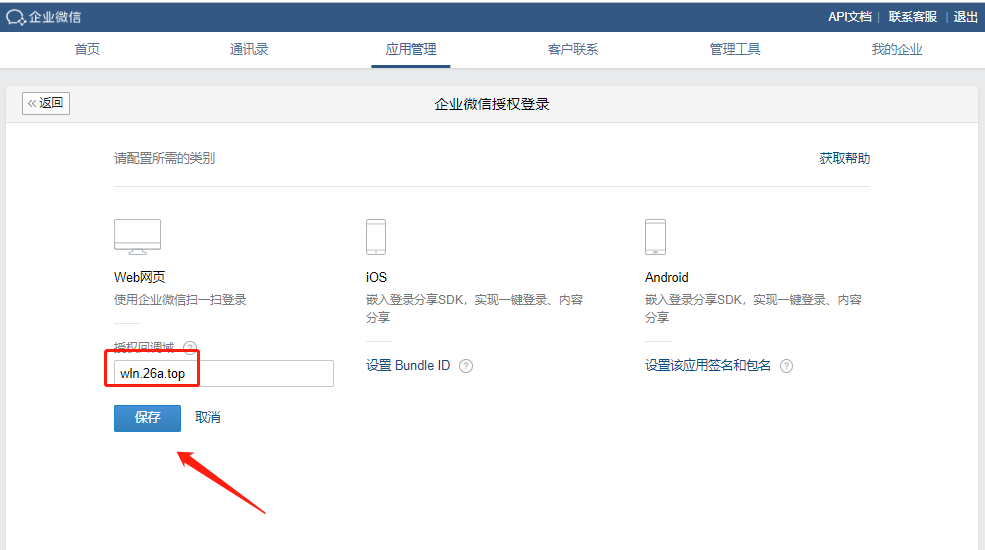Switch to the 我的企业 tab
985x550 pixels.
point(896,50)
